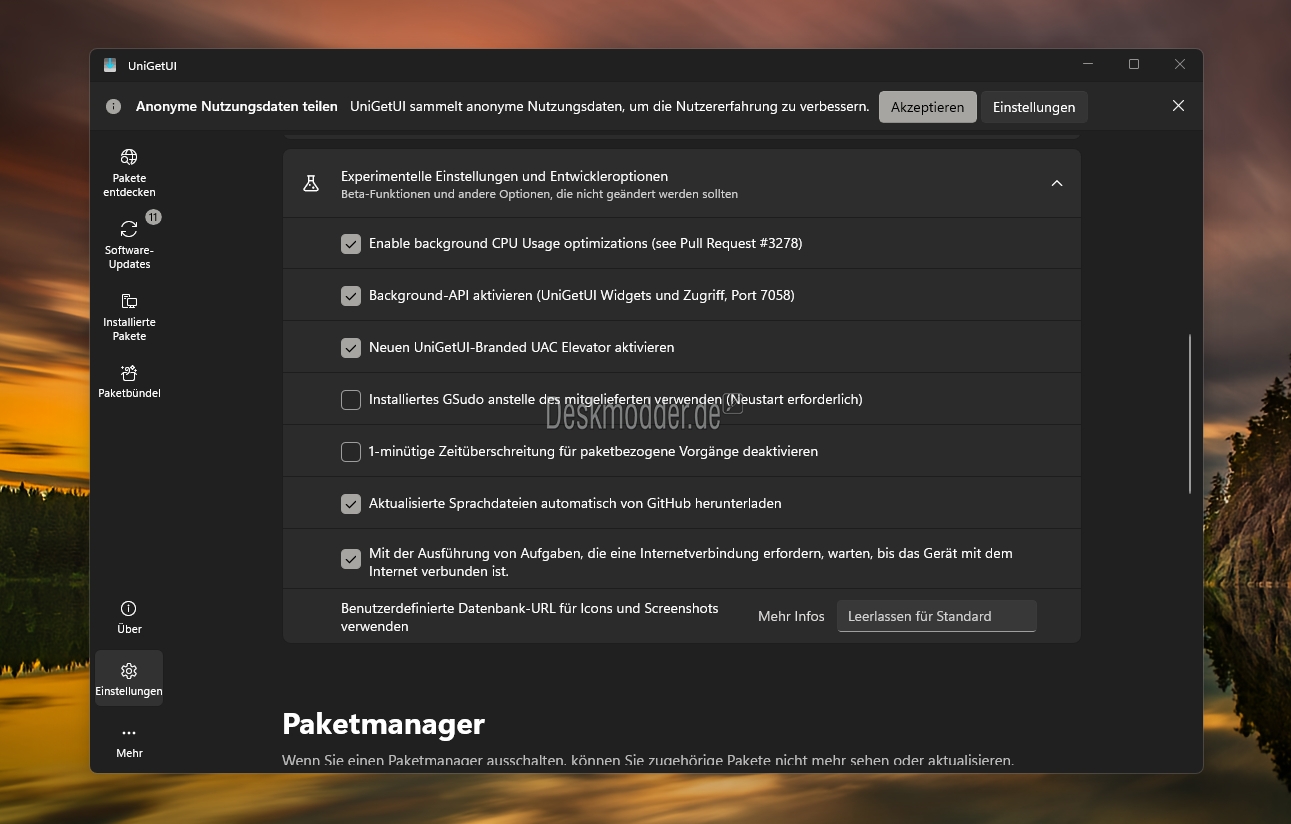The height and width of the screenshot is (824, 1291).
Task: Uncheck background CPU Usage optimizations
Action: tap(351, 243)
